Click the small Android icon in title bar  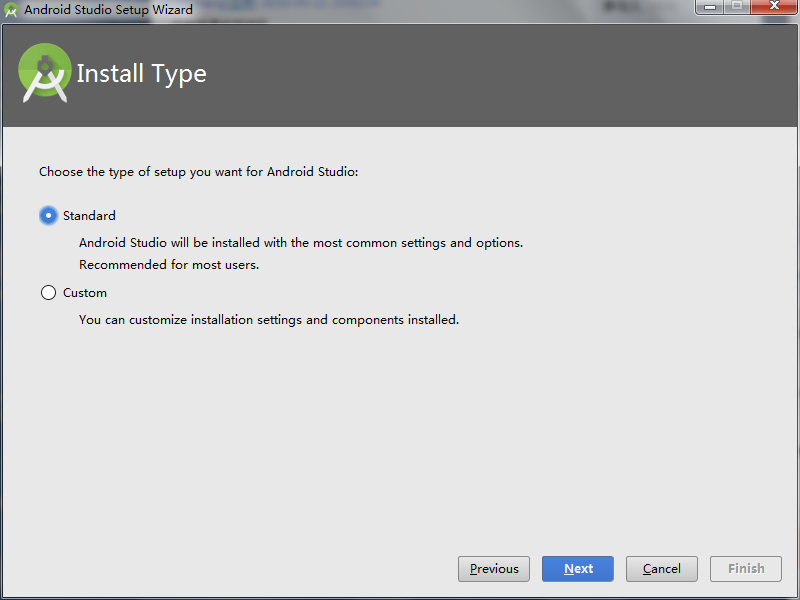(x=11, y=11)
